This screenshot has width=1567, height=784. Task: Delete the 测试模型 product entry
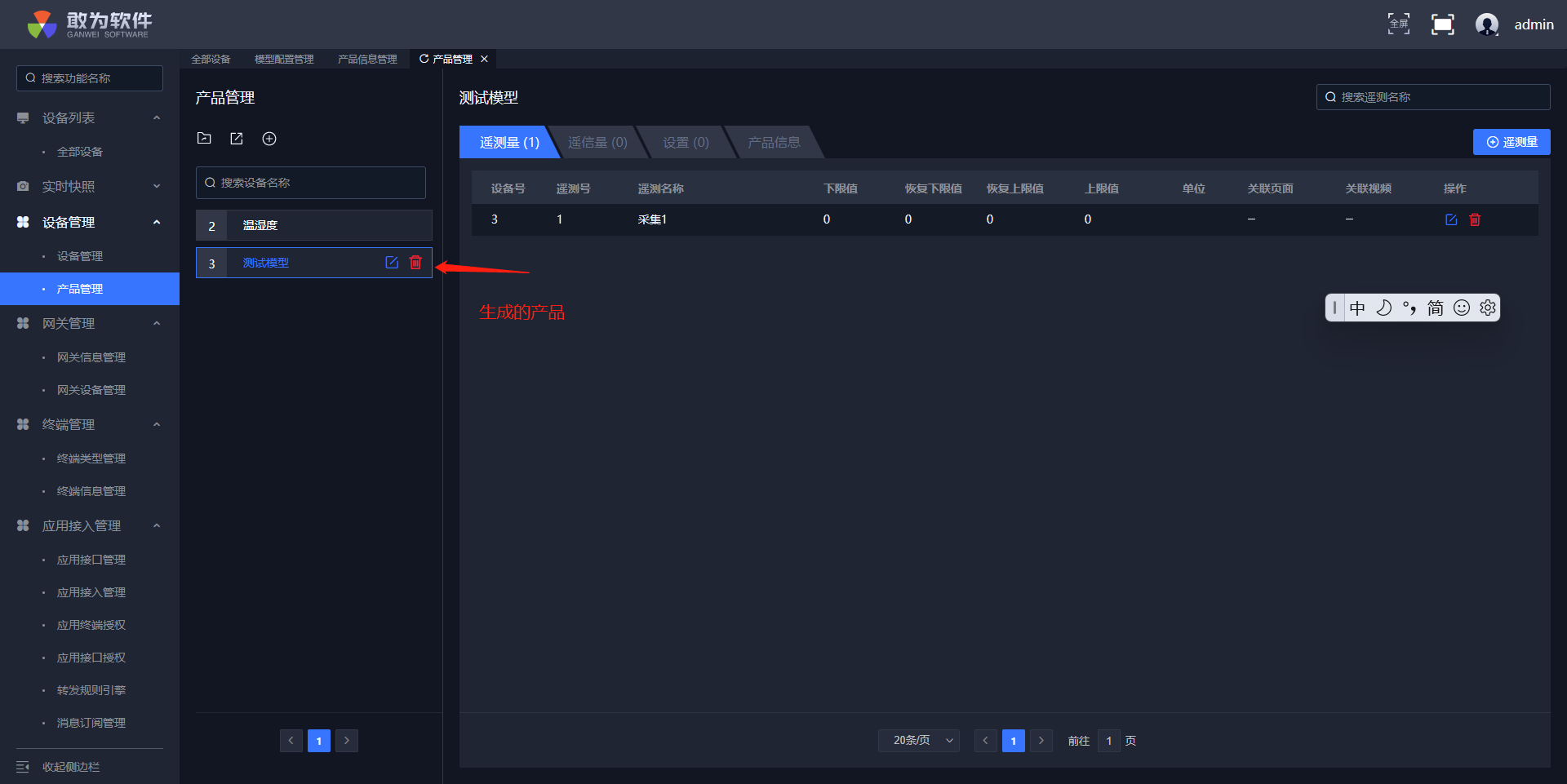pyautogui.click(x=415, y=262)
